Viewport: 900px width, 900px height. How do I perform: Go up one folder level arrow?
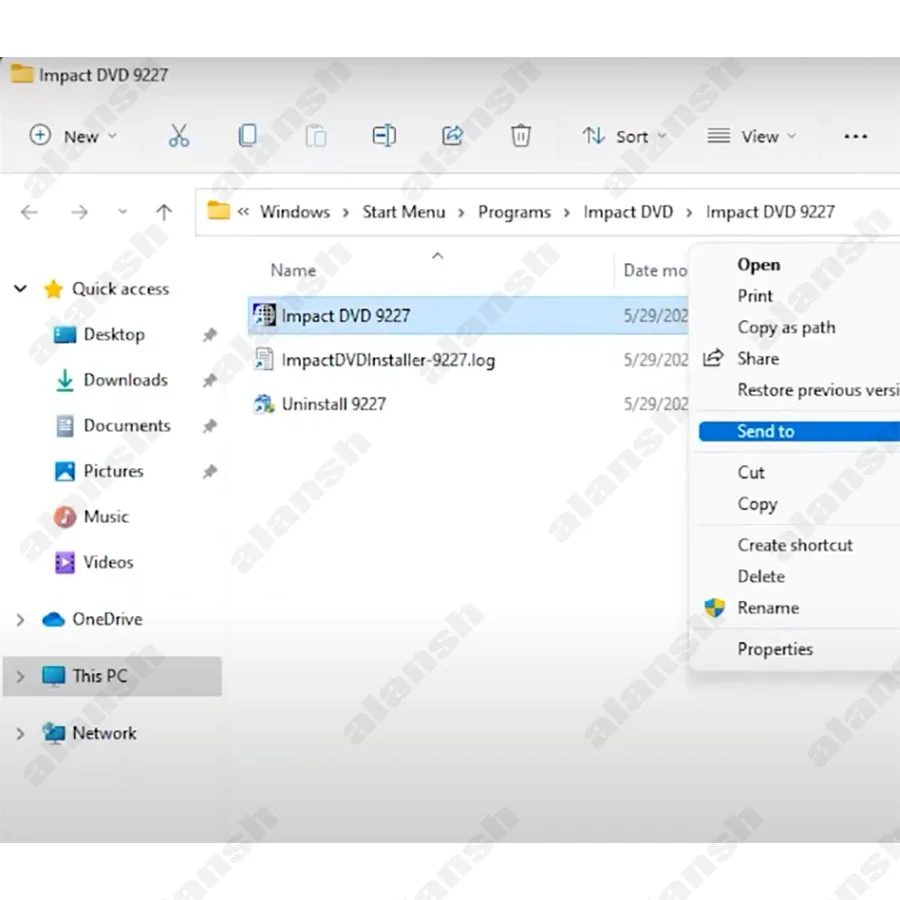[164, 212]
